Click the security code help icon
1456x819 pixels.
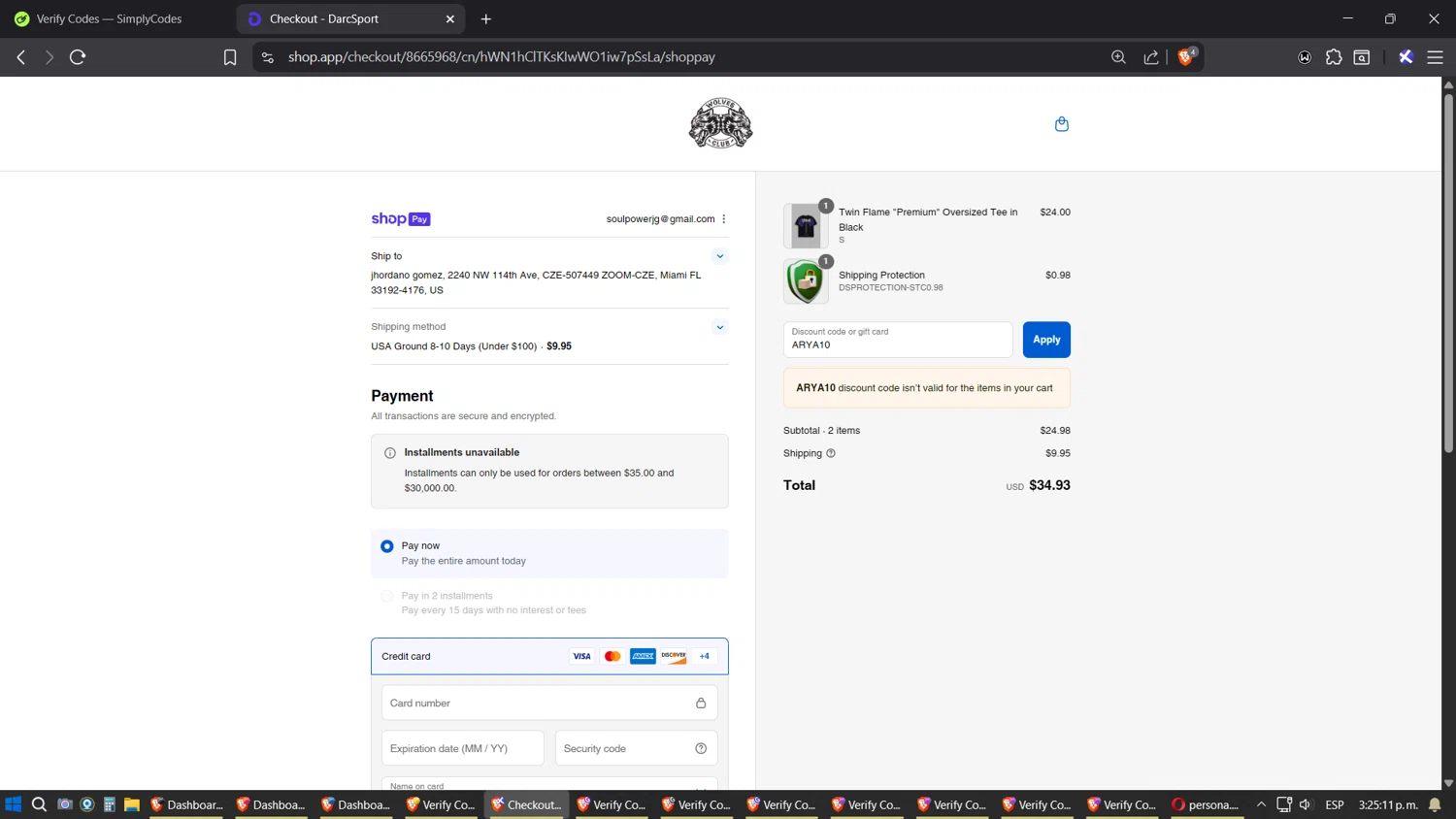coord(701,748)
